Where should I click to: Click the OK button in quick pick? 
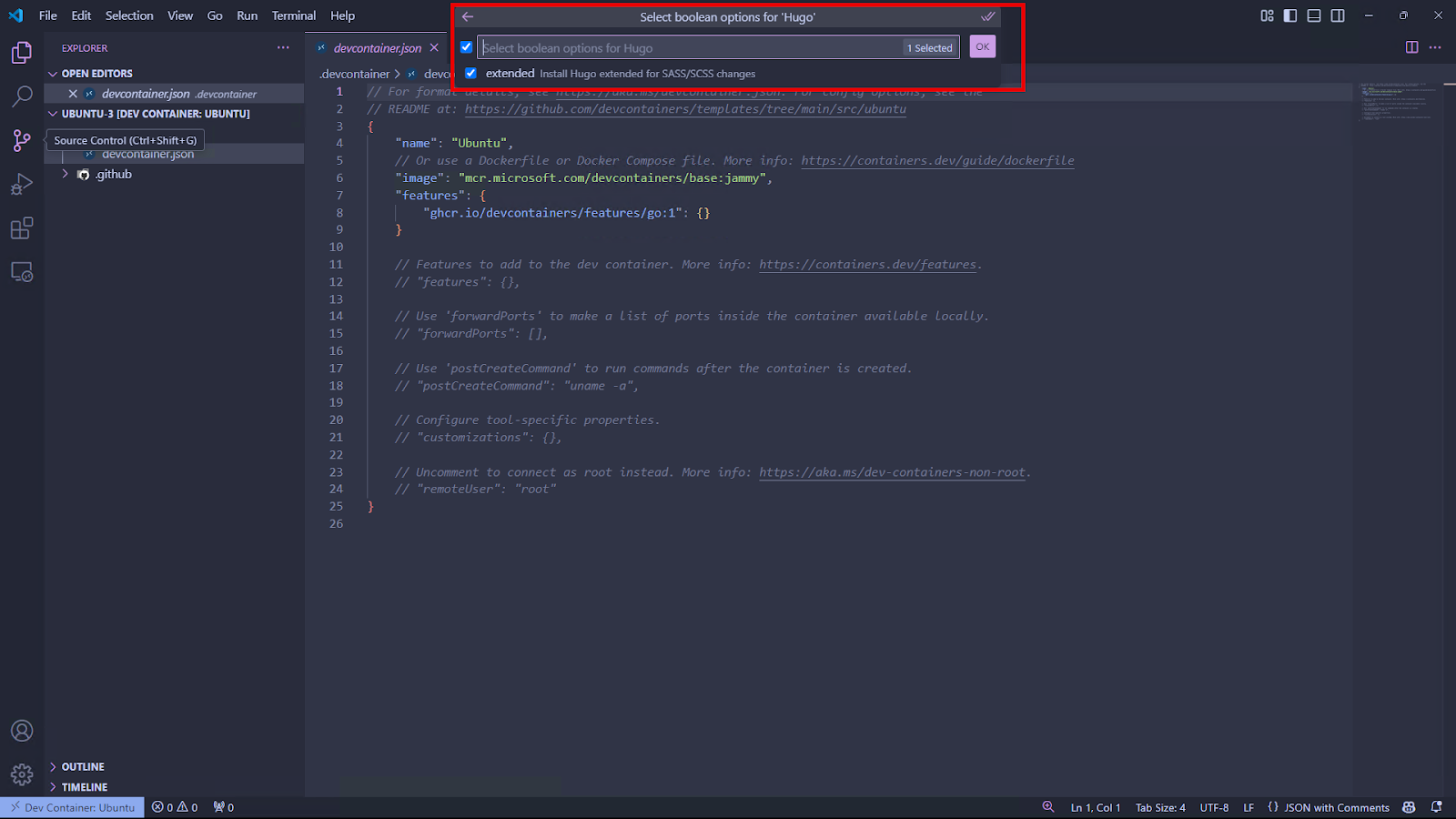pyautogui.click(x=983, y=47)
